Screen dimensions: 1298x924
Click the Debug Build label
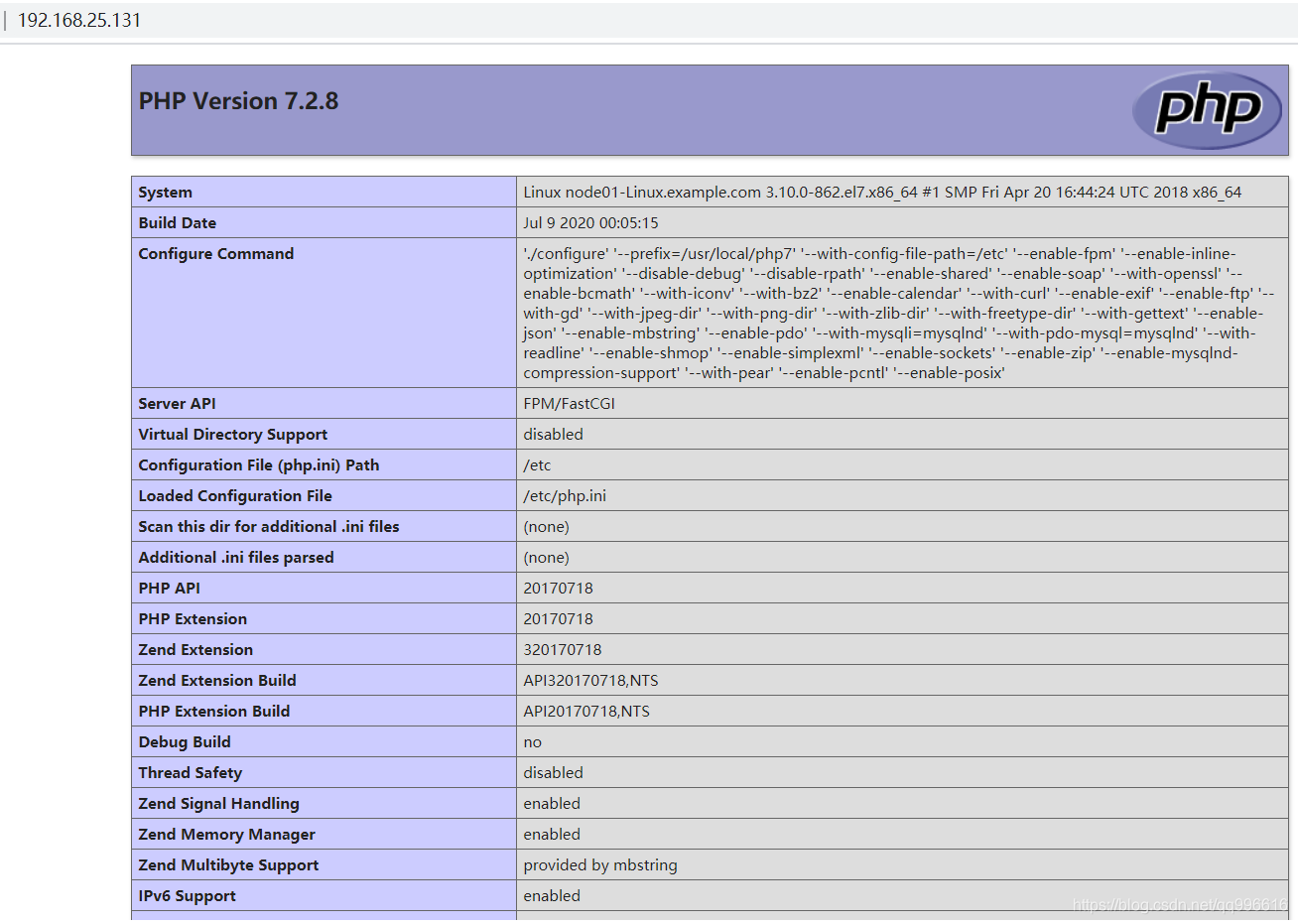(185, 742)
